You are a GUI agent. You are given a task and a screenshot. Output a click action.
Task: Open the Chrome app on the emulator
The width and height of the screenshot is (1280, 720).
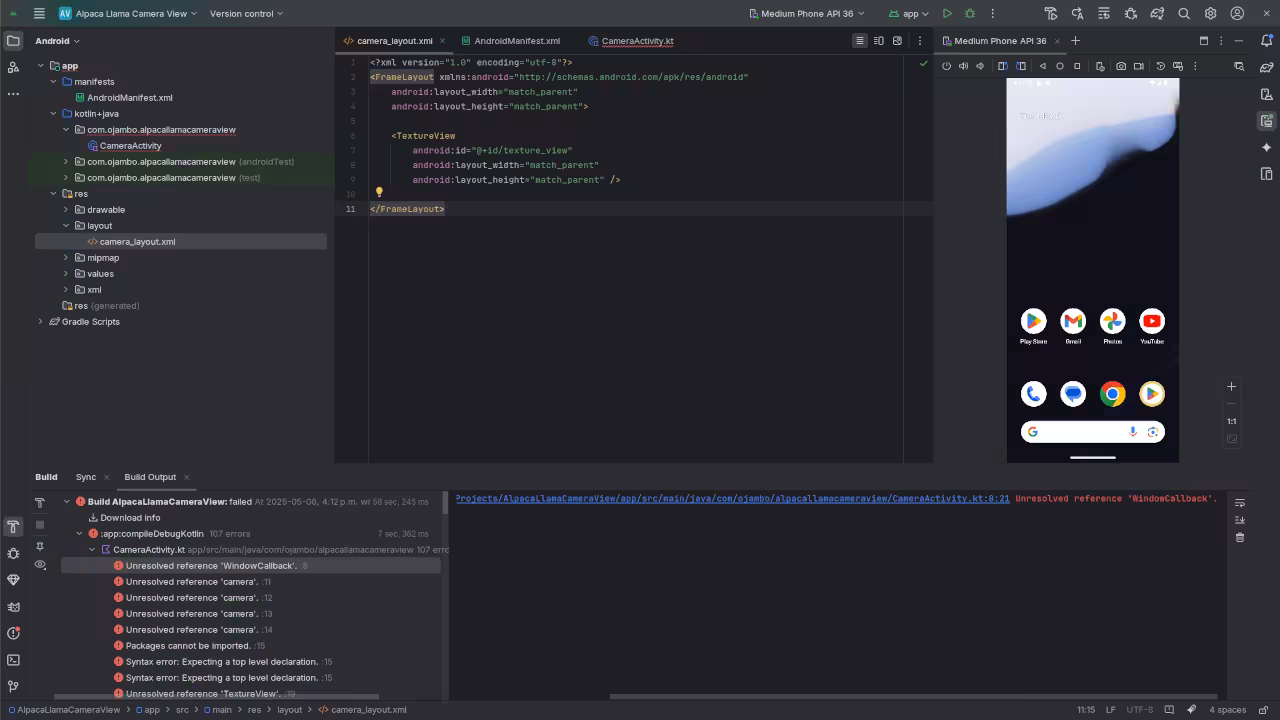point(1112,394)
